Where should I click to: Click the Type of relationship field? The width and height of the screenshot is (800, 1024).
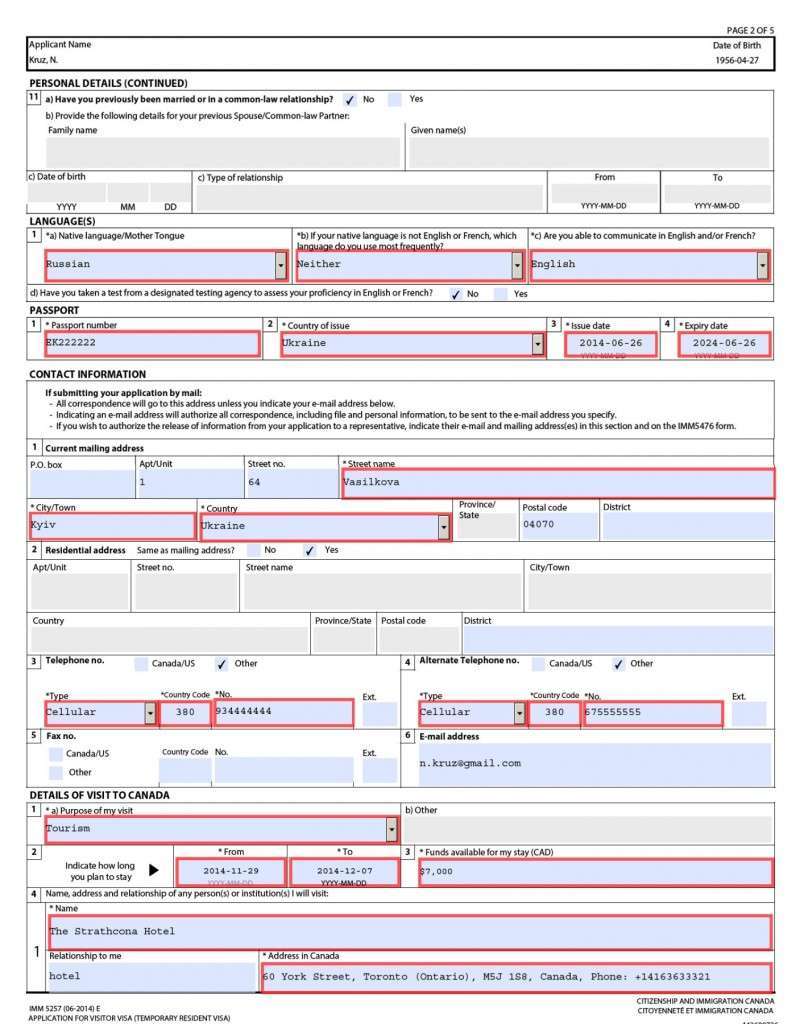point(370,198)
